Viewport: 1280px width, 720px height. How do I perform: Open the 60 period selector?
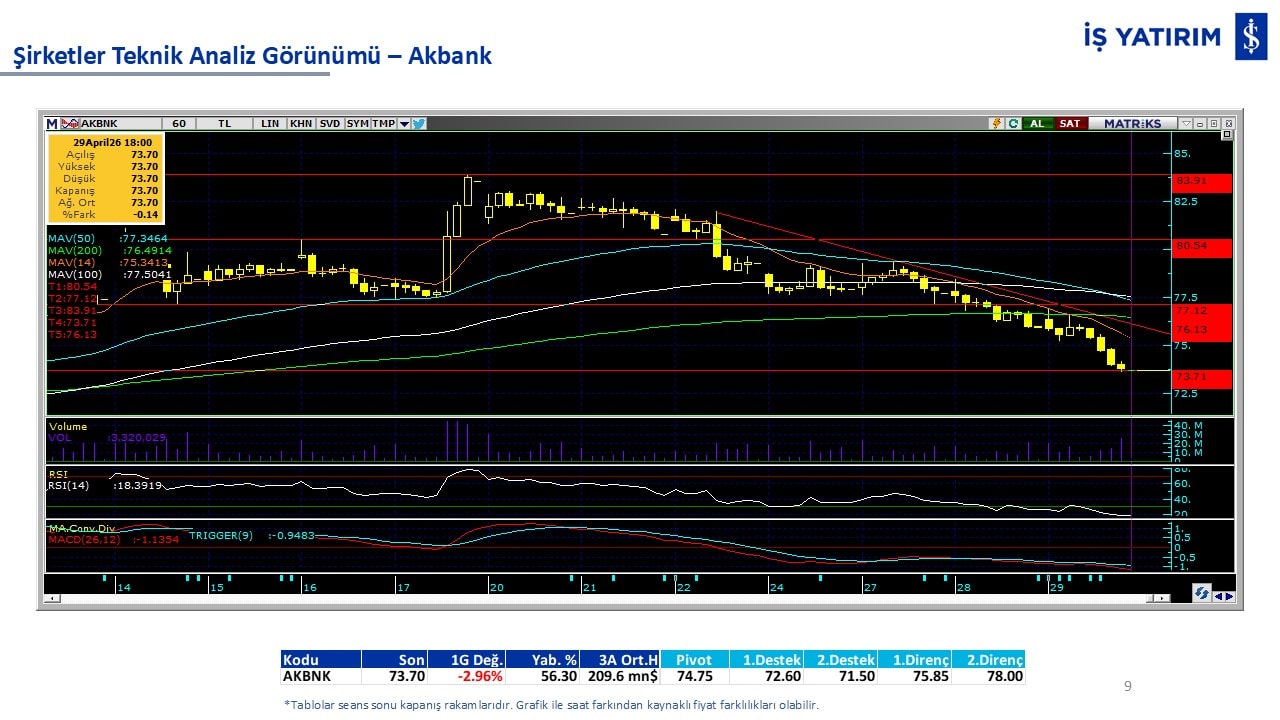click(x=179, y=124)
